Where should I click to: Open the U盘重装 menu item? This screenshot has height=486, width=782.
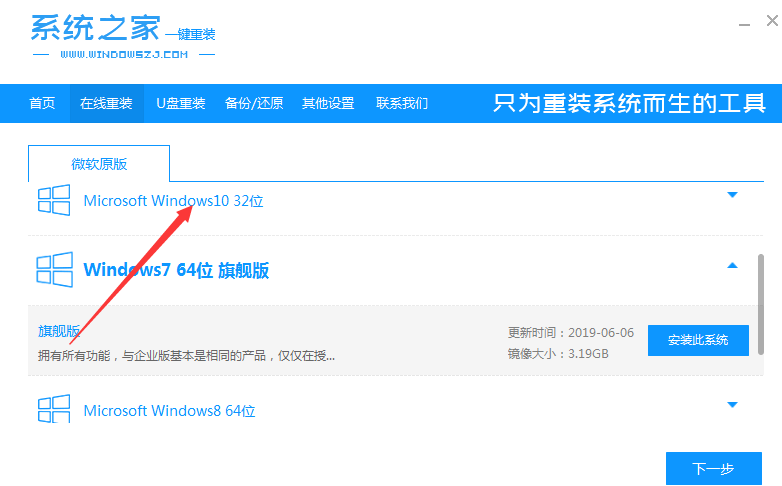pyautogui.click(x=180, y=104)
